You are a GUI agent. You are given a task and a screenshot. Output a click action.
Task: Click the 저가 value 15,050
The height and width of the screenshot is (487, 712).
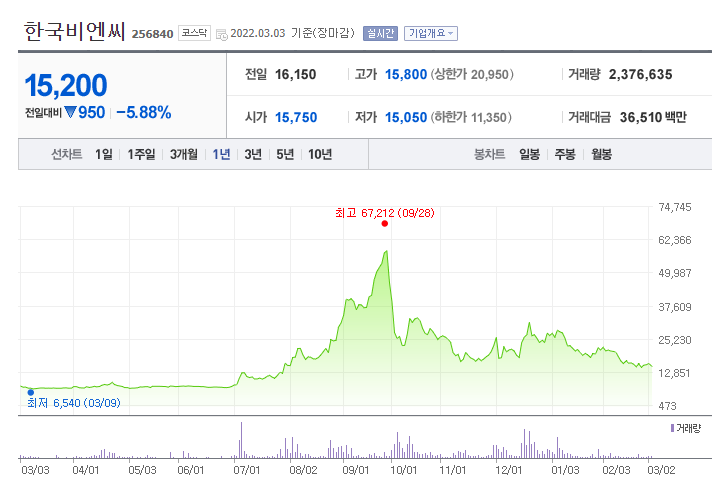[406, 117]
